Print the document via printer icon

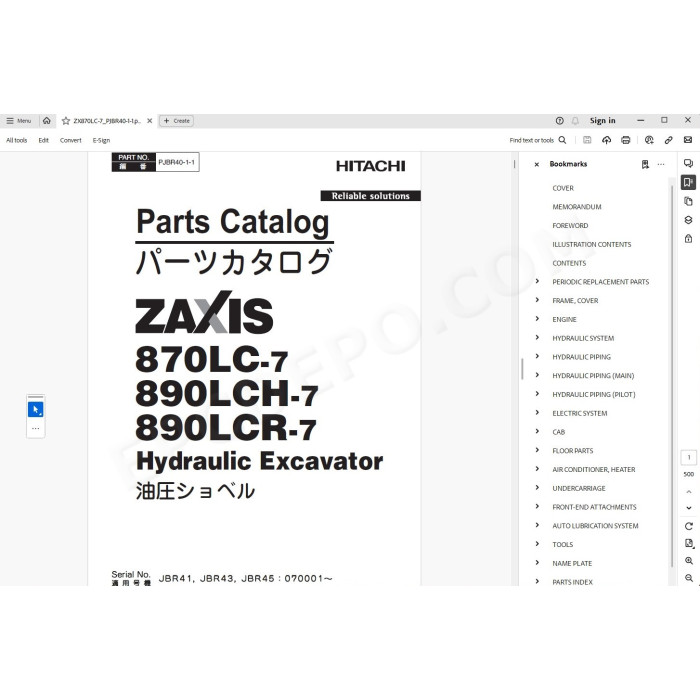625,140
